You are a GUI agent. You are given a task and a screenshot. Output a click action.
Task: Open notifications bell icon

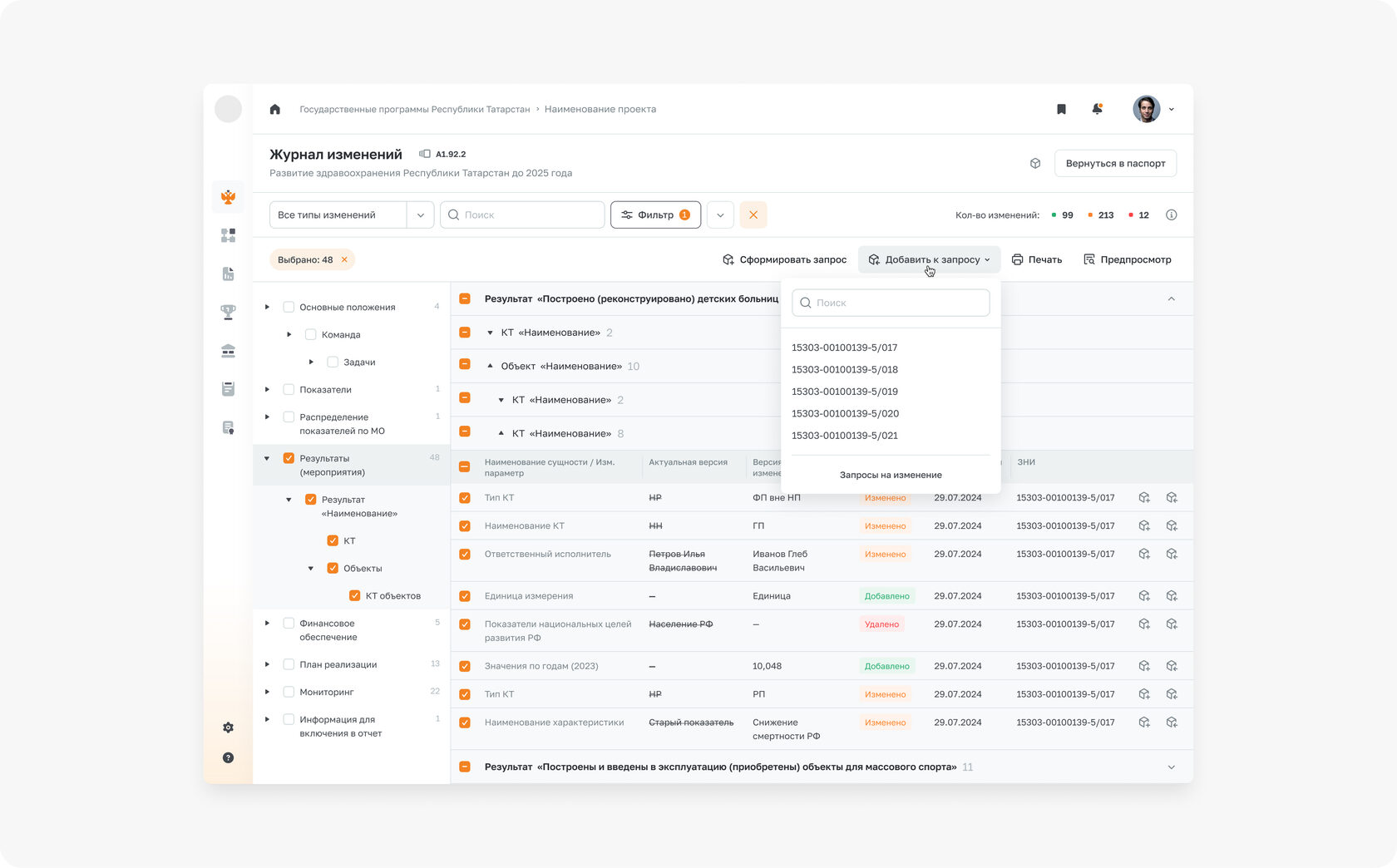pyautogui.click(x=1097, y=109)
